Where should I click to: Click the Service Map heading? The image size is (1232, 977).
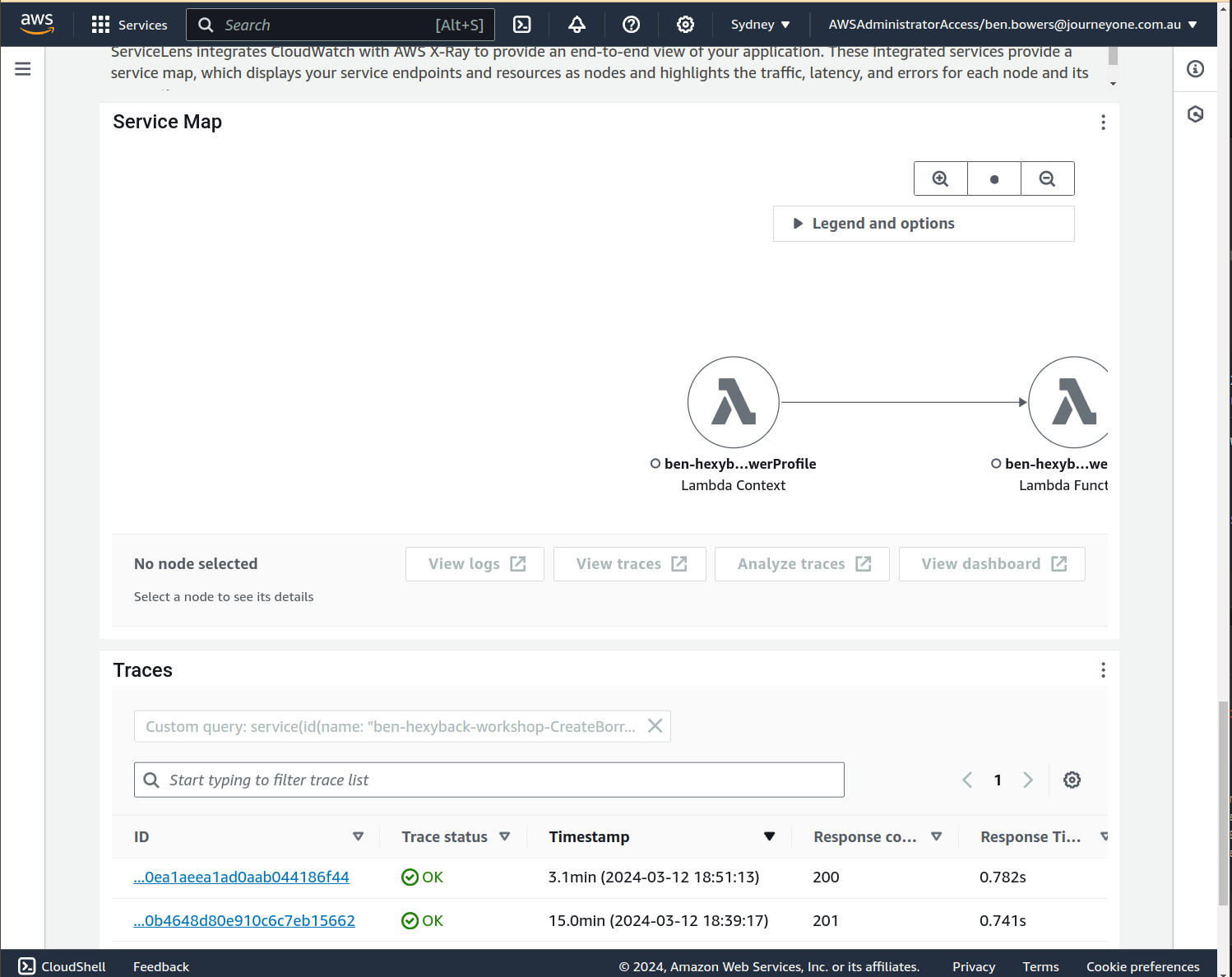(x=168, y=122)
